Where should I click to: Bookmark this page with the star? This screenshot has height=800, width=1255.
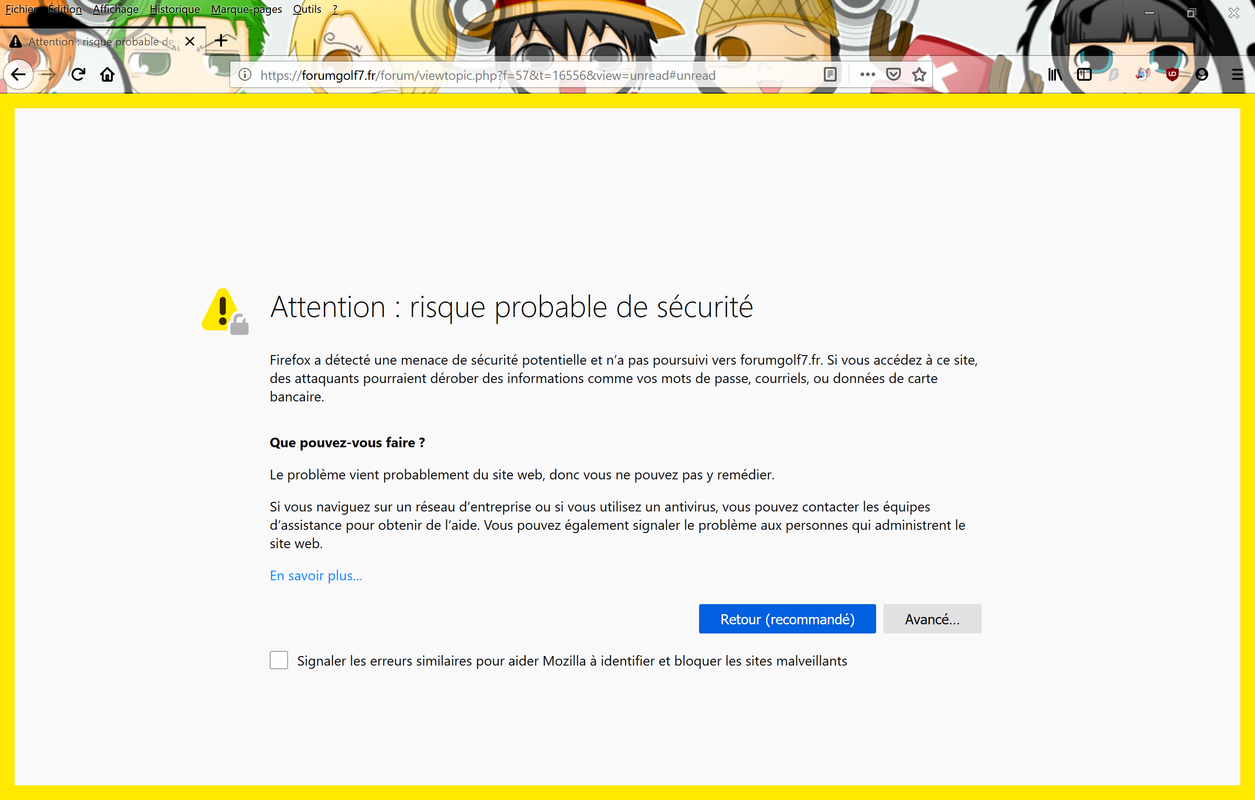919,75
